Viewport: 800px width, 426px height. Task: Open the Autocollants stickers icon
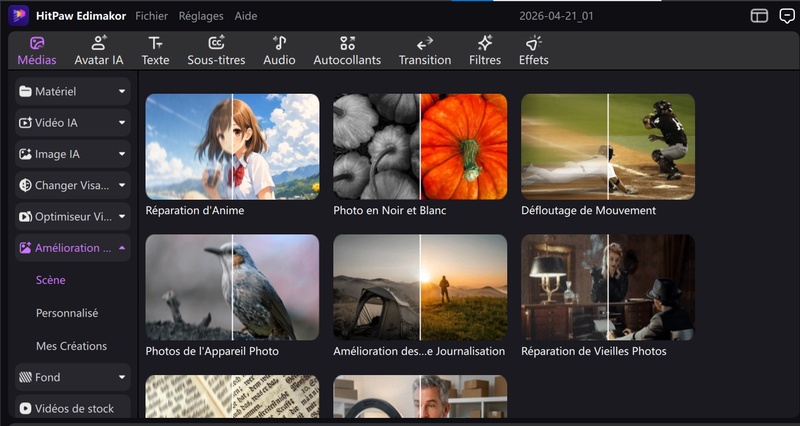(347, 43)
